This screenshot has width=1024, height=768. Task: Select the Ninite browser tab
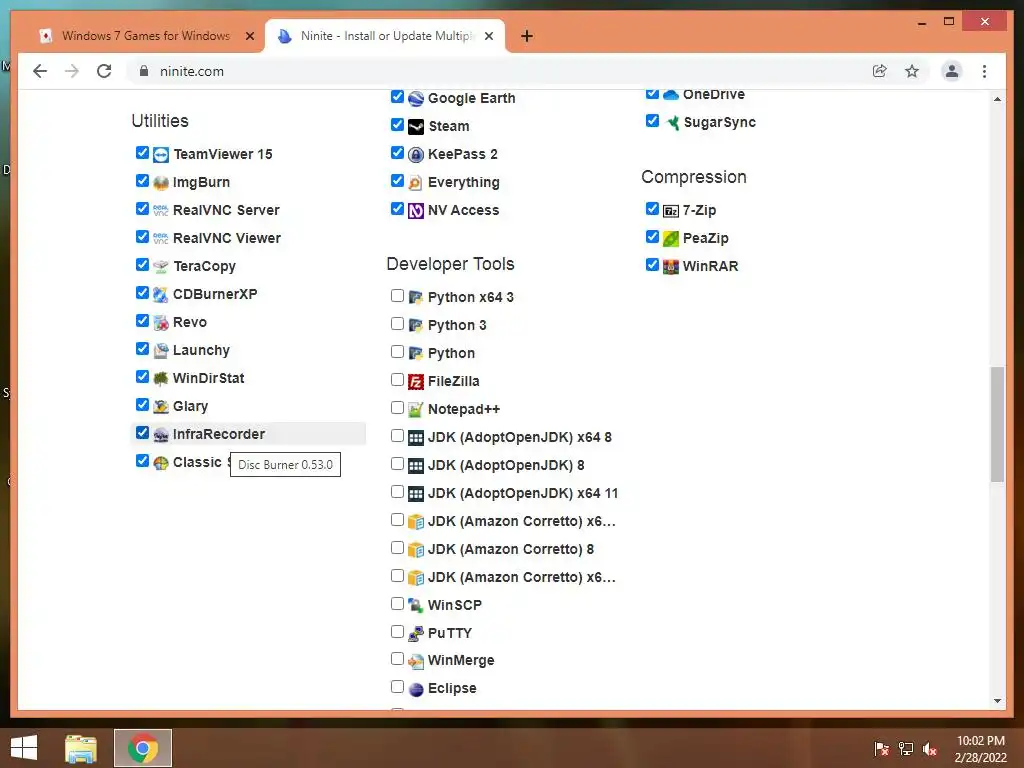[385, 36]
